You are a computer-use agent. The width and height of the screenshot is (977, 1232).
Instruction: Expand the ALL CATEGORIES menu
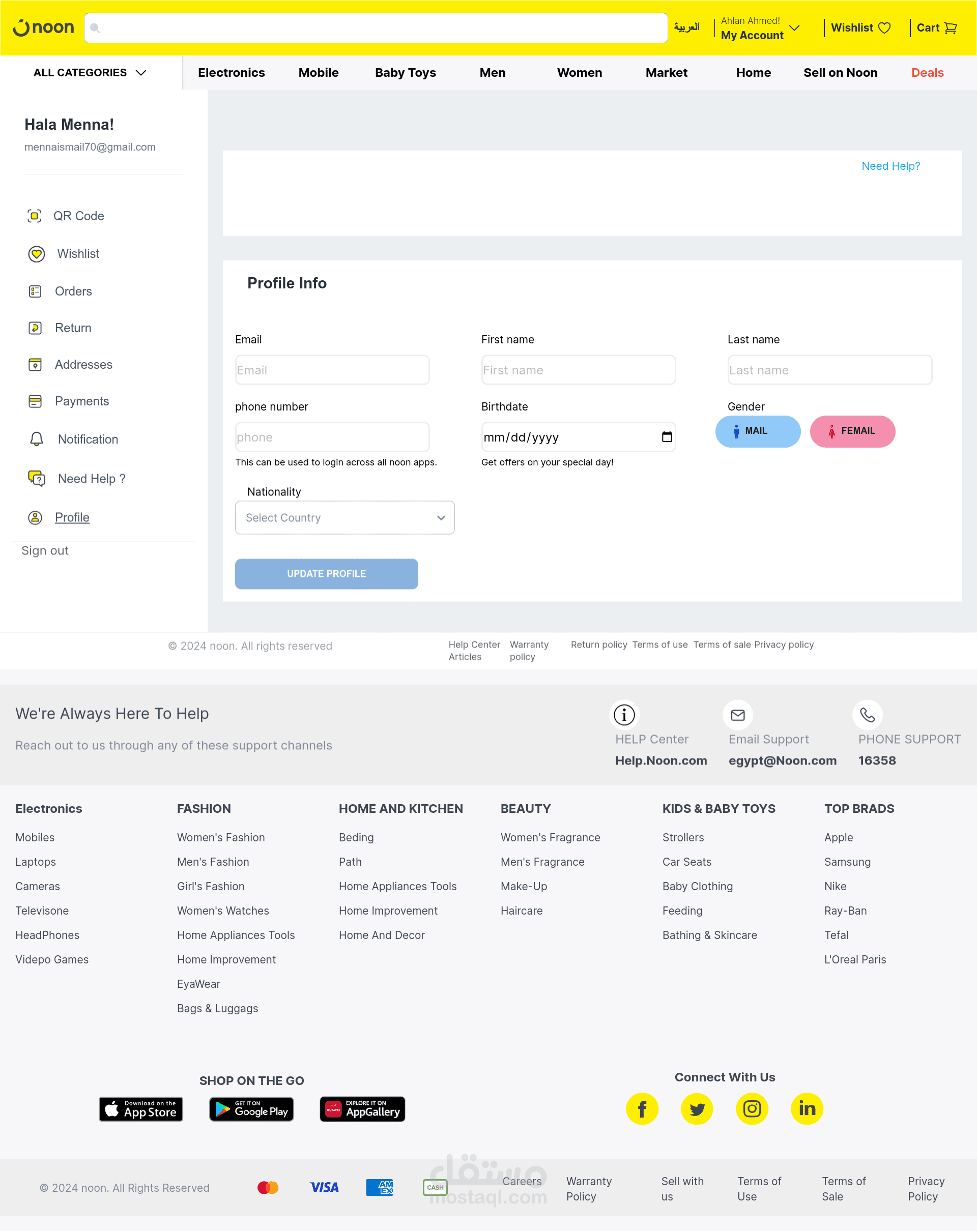tap(91, 73)
